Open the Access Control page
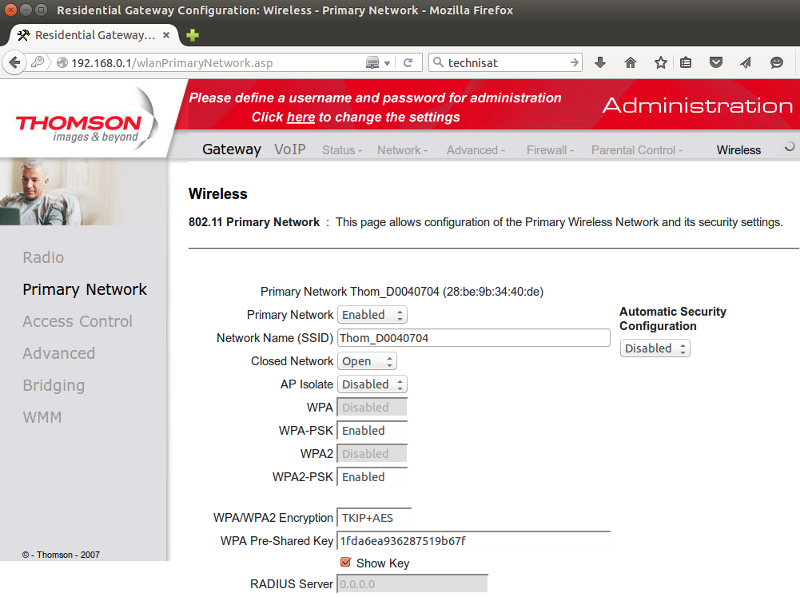This screenshot has width=800, height=597. (x=77, y=321)
